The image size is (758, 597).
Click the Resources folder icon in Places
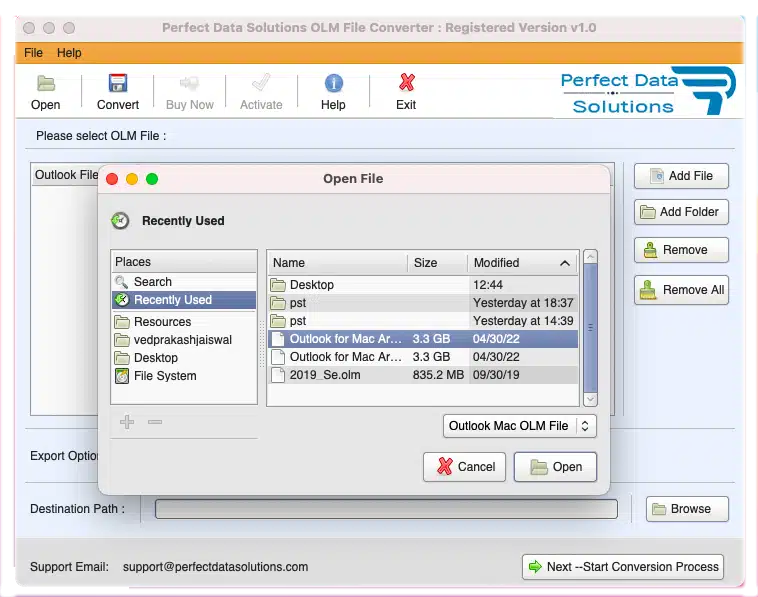[x=122, y=322]
